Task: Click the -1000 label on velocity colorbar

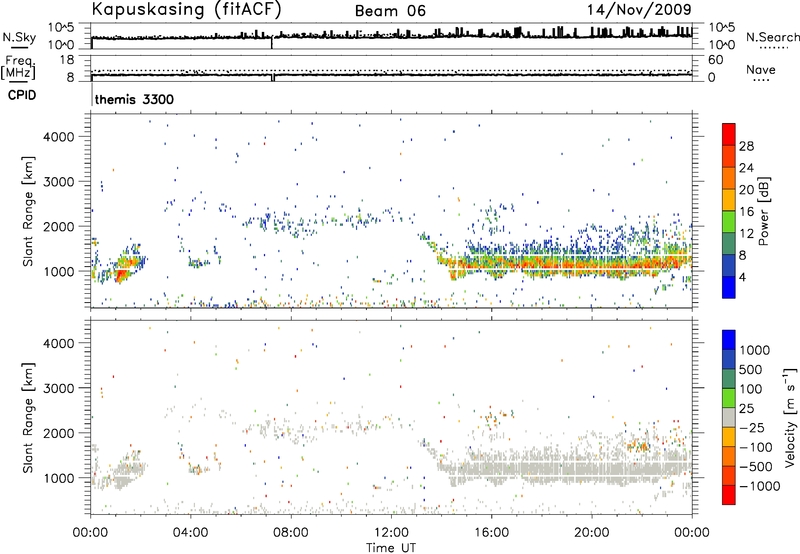Action: [x=759, y=486]
